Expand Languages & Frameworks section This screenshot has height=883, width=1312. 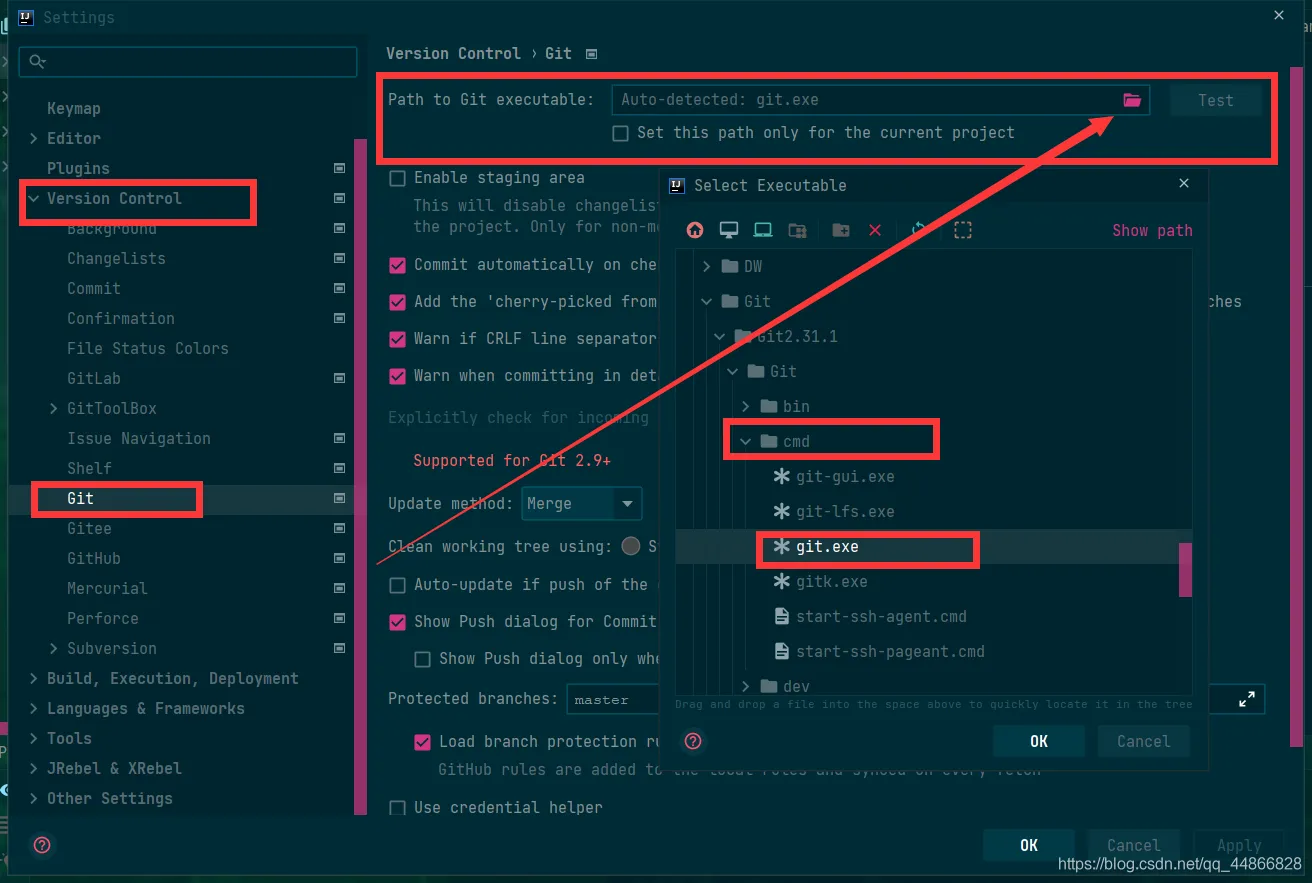(34, 708)
